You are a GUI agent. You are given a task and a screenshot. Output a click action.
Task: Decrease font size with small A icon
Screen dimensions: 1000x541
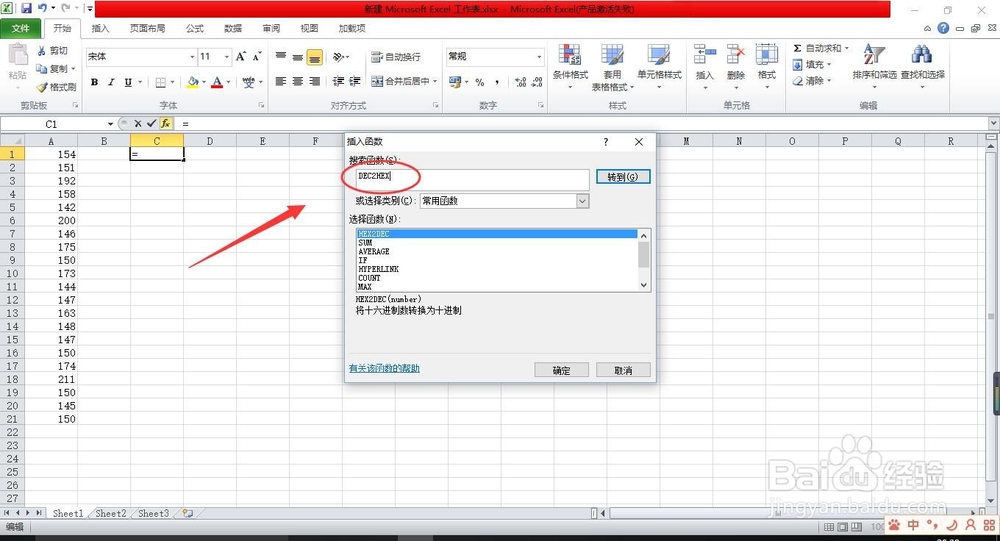(256, 57)
